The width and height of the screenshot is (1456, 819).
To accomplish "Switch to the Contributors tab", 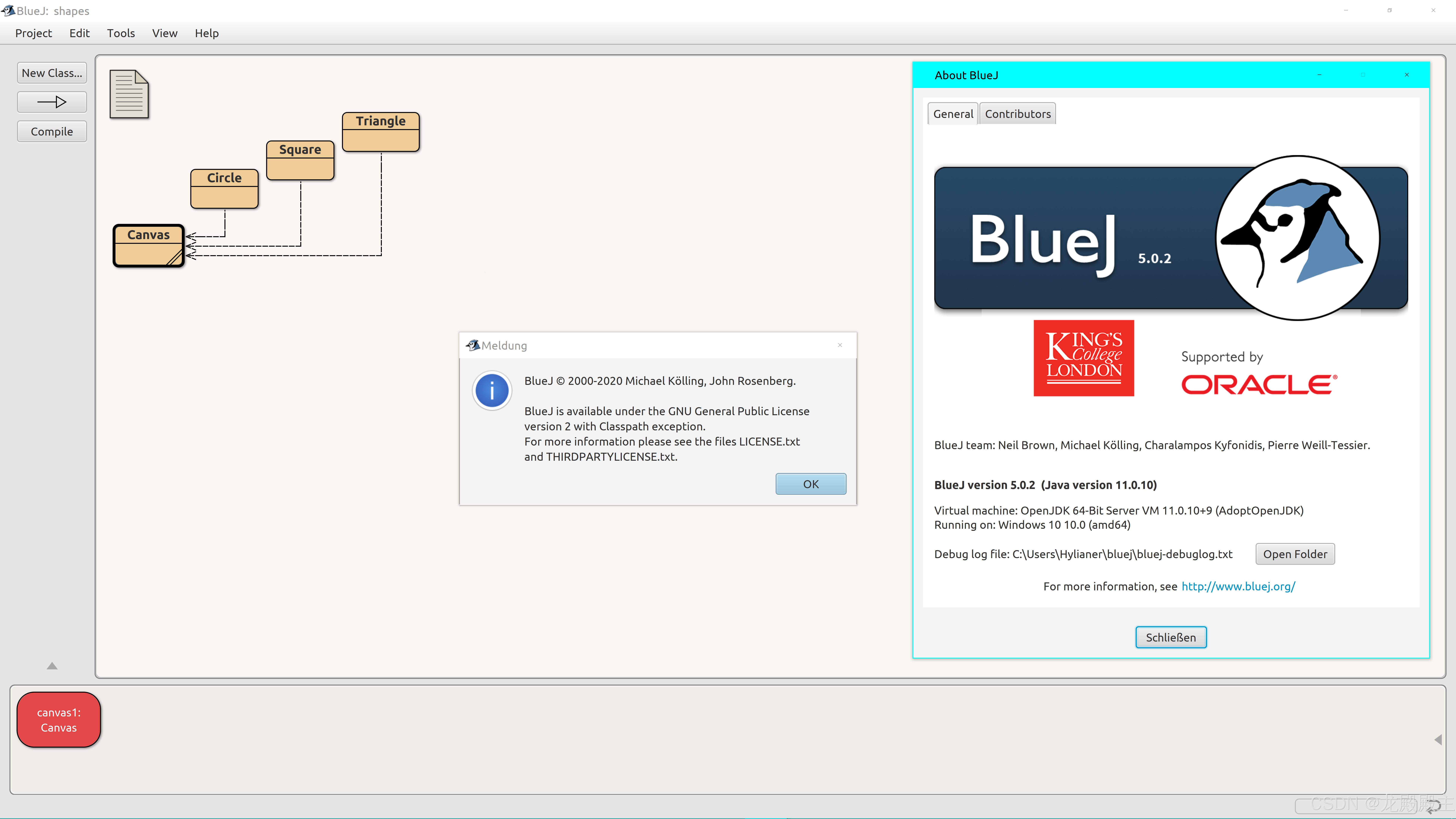I will click(x=1017, y=113).
